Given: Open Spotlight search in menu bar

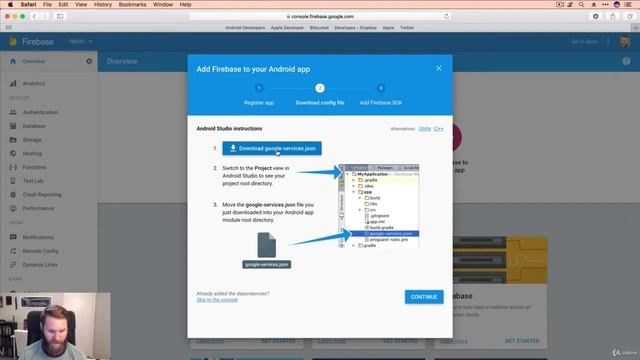Looking at the screenshot, I should [x=581, y=4].
